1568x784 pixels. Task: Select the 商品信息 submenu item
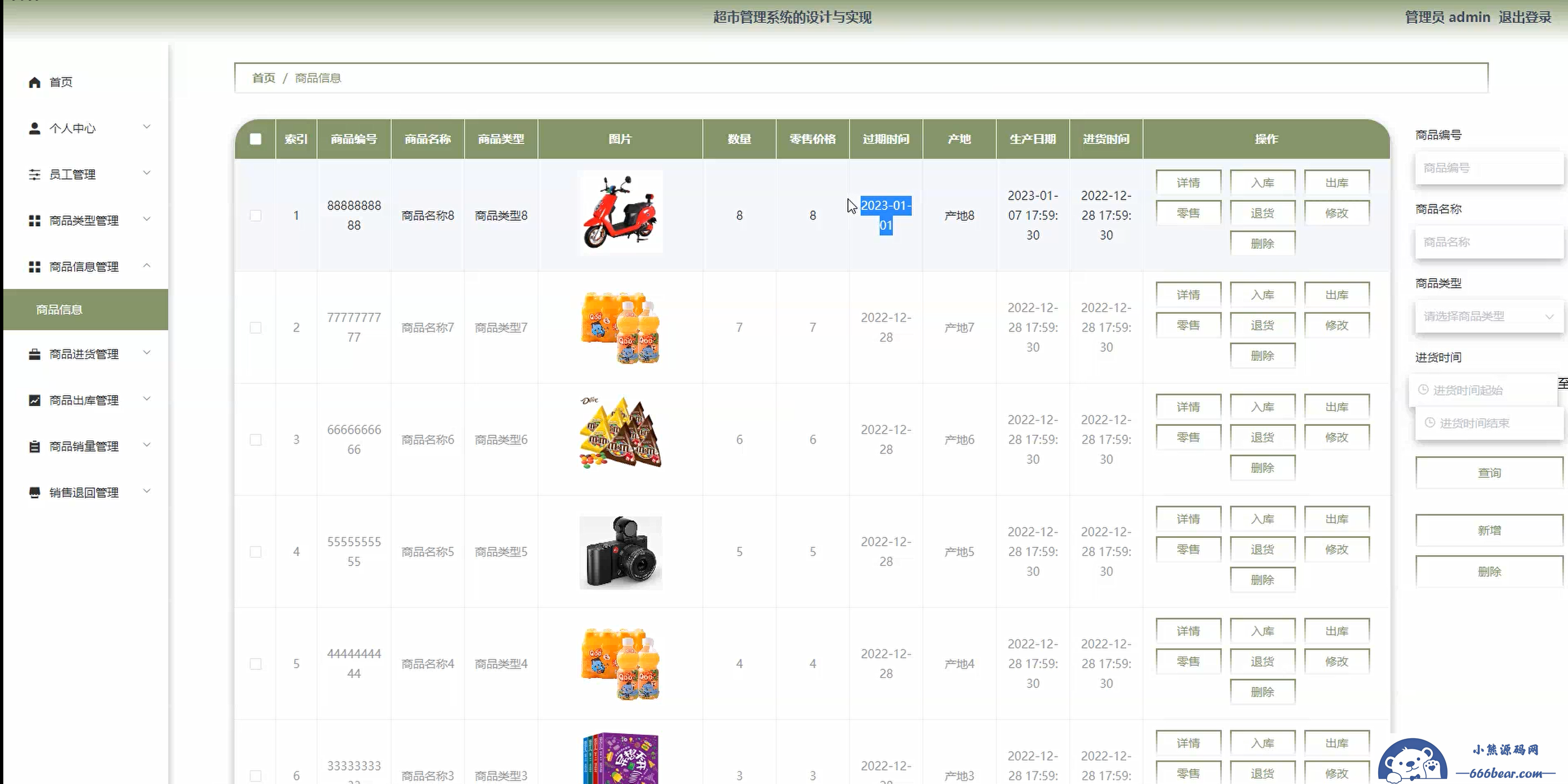85,309
